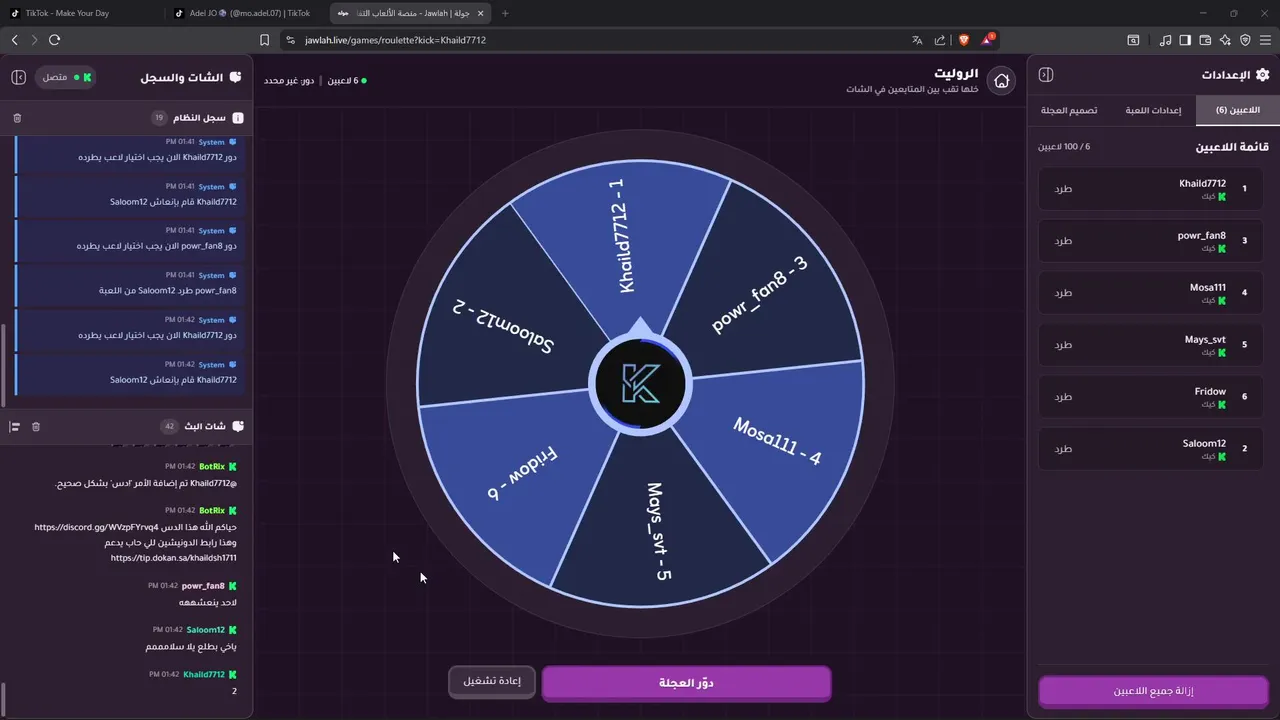Open a new browser tab with plus
This screenshot has width=1280, height=720.
(x=505, y=13)
